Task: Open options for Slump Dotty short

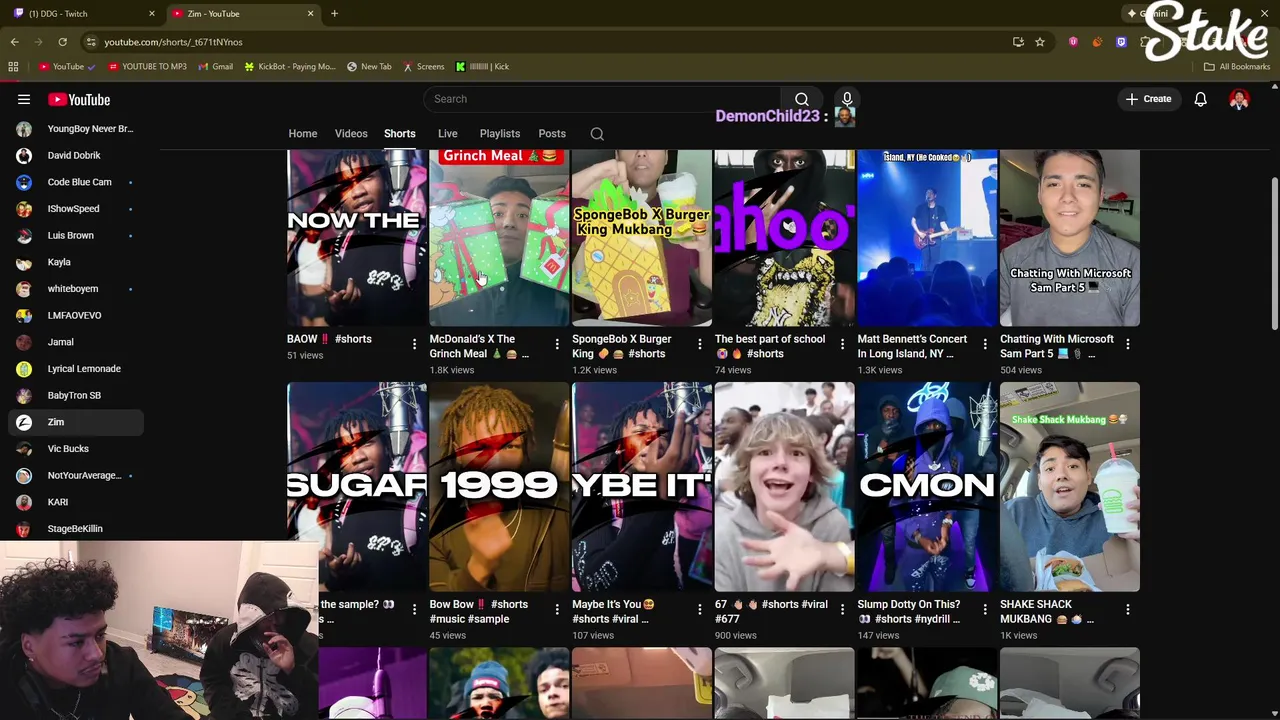Action: click(x=985, y=609)
